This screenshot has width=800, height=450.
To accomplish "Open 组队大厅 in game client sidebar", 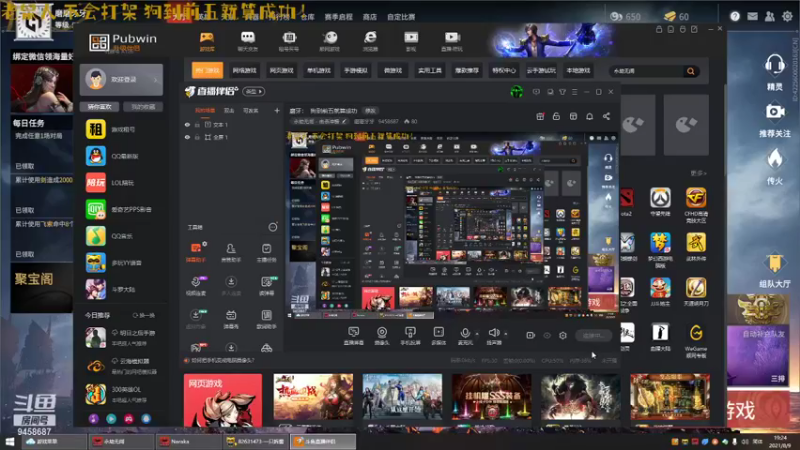I will tap(774, 270).
